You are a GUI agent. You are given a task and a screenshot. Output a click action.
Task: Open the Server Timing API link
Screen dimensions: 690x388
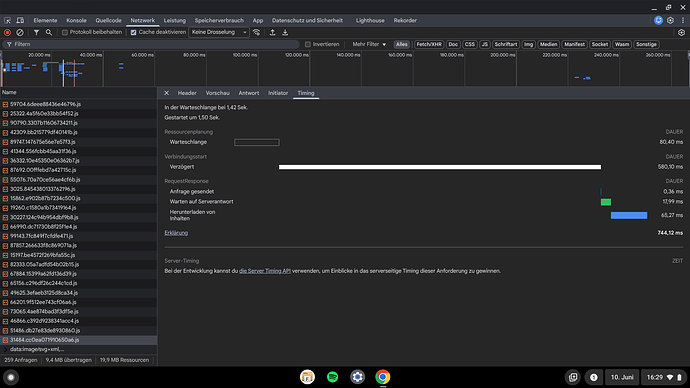pyautogui.click(x=265, y=271)
